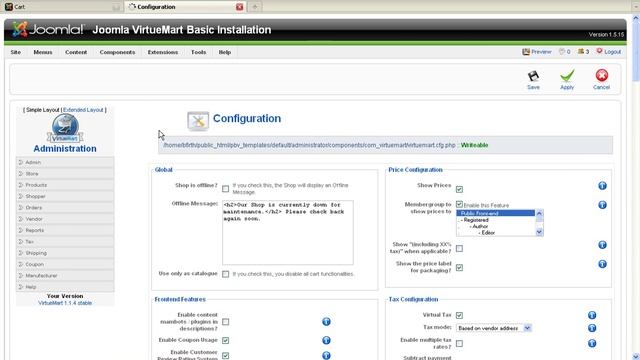The height and width of the screenshot is (360, 640).
Task: Open info tooltip for Show Prices
Action: coord(602,186)
